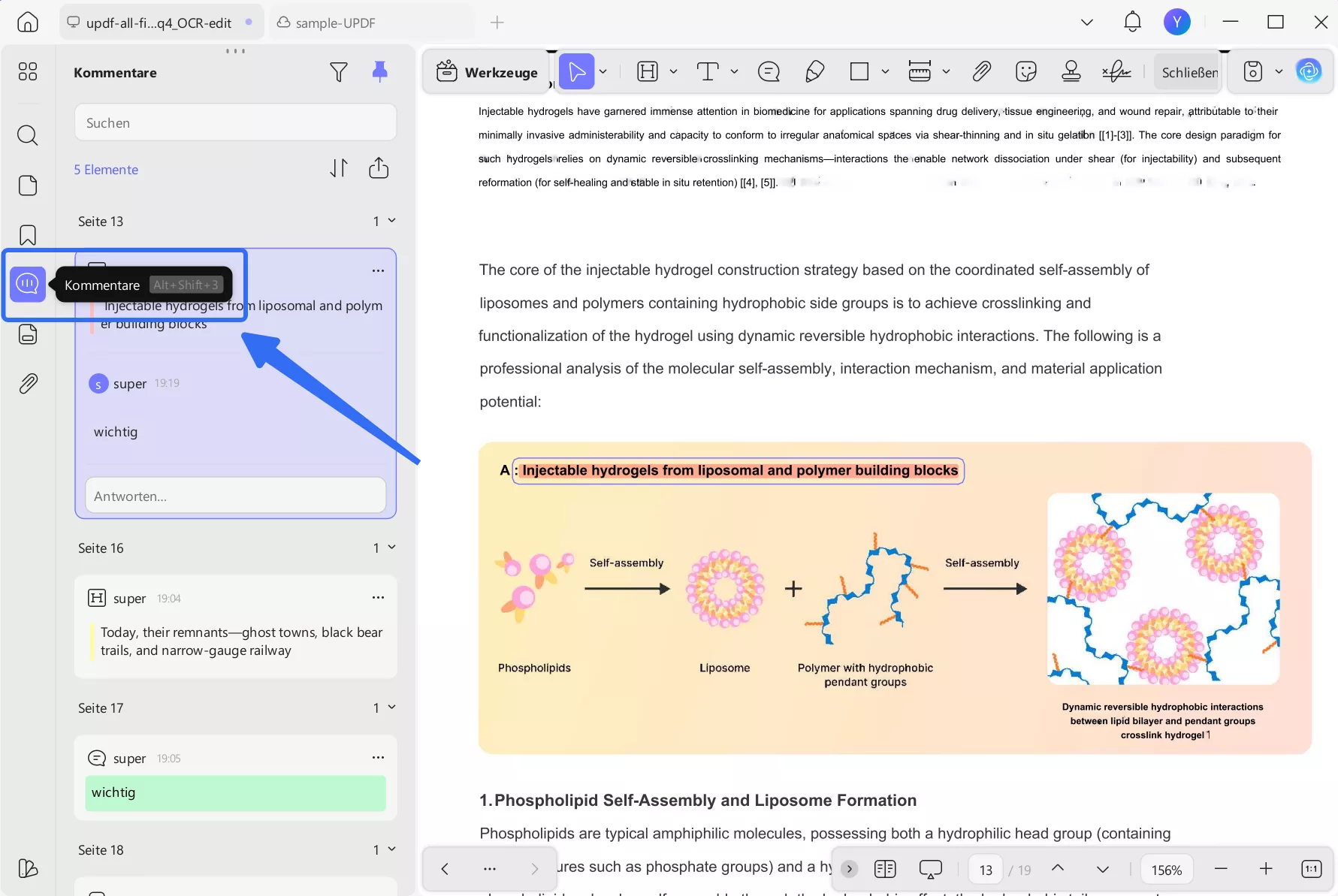Toggle the two-page reading view
This screenshot has height=896, width=1338.
[885, 869]
